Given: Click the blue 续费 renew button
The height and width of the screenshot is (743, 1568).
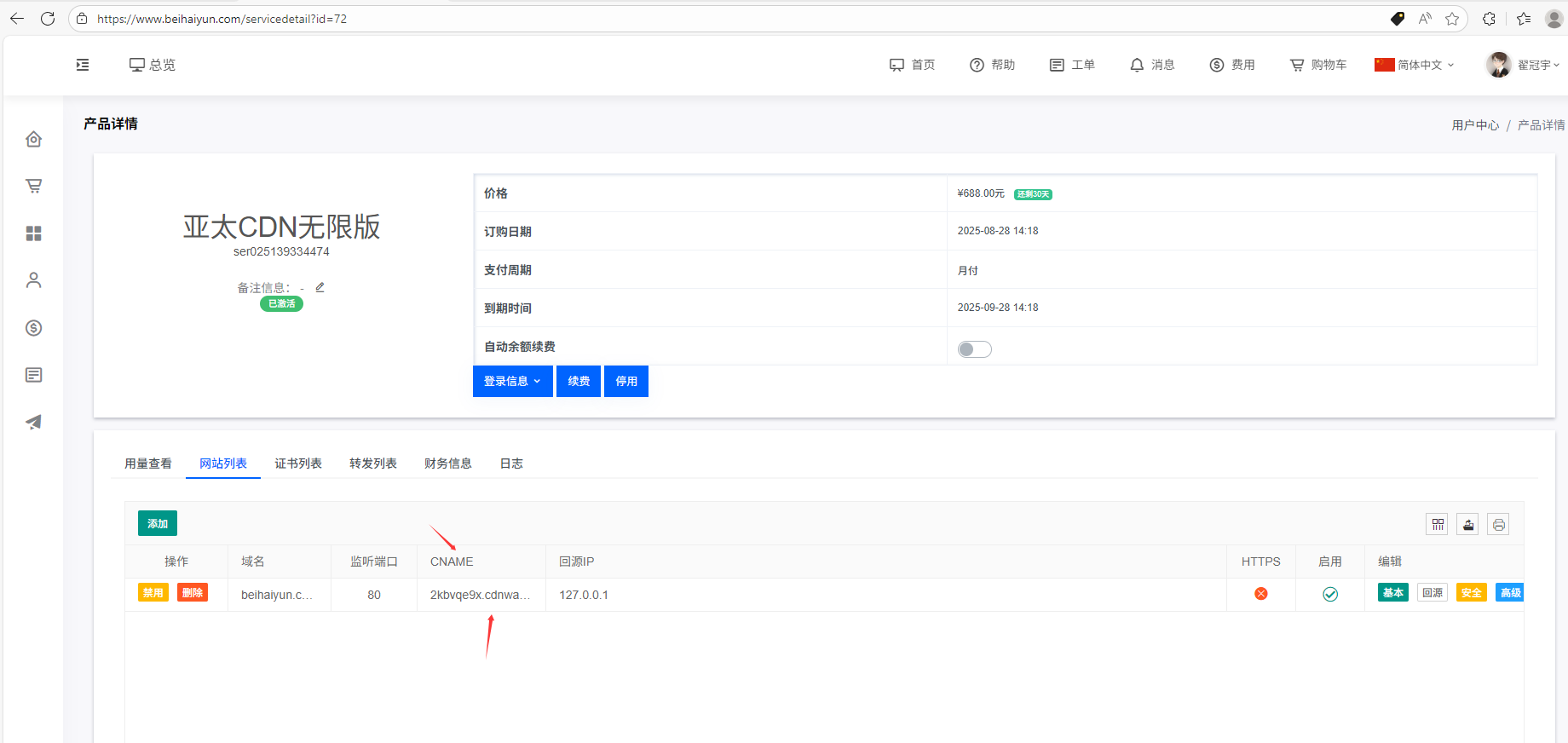Looking at the screenshot, I should (579, 381).
